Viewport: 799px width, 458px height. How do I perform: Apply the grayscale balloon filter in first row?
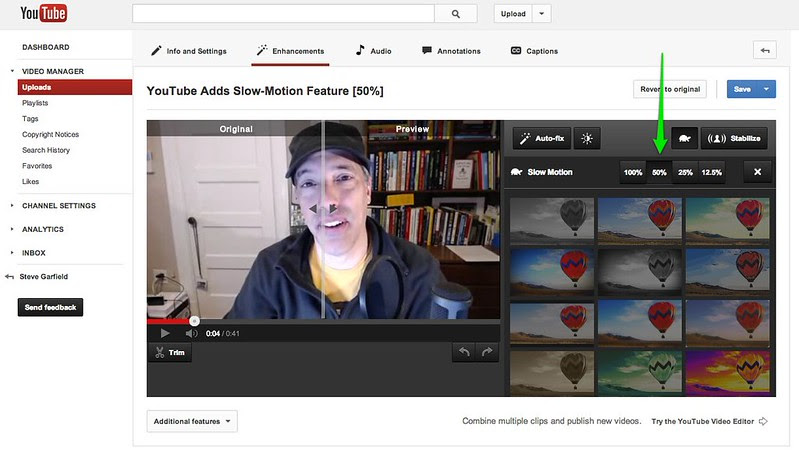(552, 220)
